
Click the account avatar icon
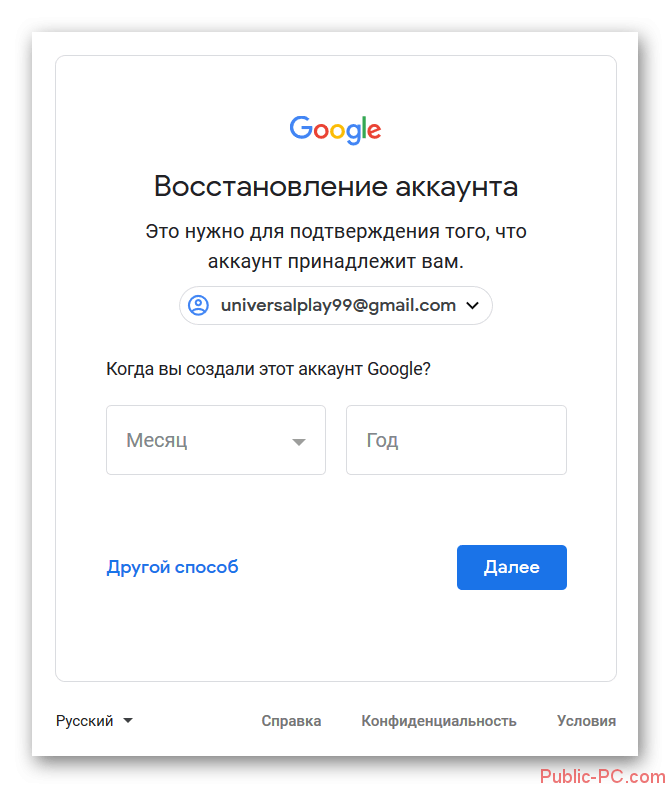199,305
